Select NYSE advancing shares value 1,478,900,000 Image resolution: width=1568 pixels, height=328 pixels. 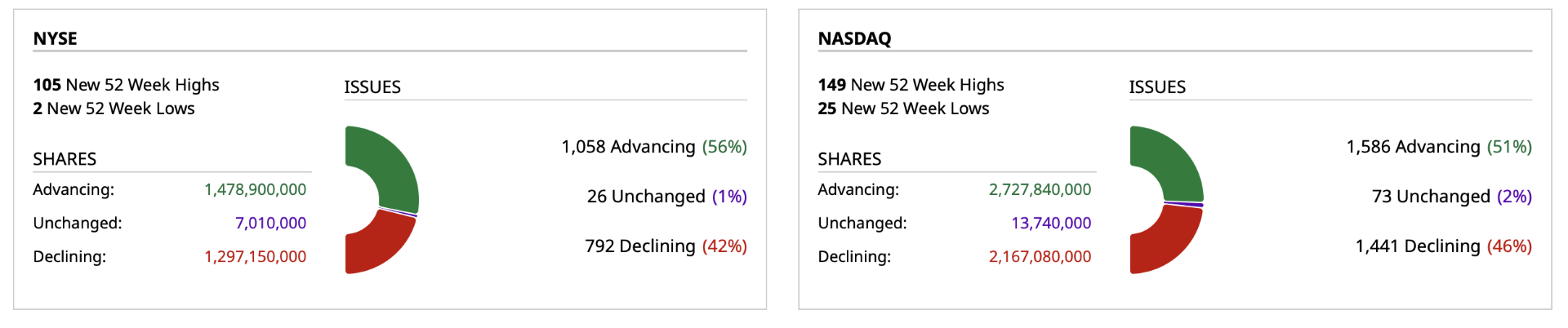(255, 189)
